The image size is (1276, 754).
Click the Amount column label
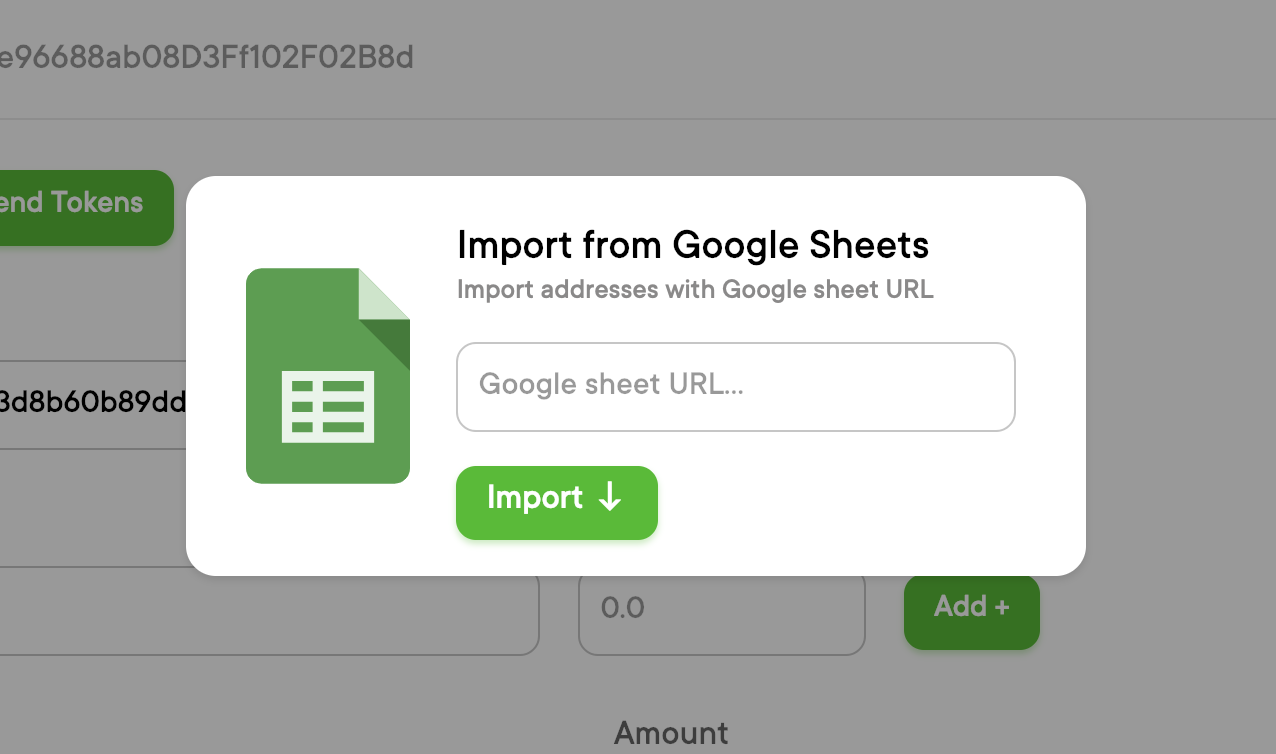(x=672, y=732)
